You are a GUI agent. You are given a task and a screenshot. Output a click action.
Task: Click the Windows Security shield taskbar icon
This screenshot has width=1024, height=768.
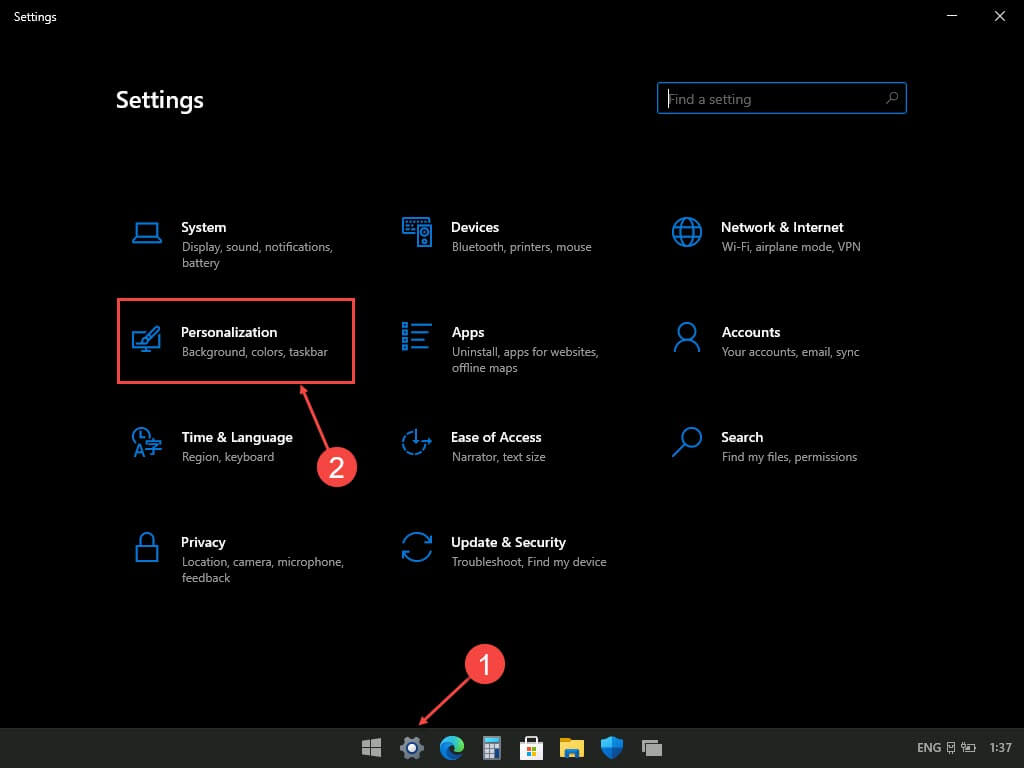[x=611, y=748]
